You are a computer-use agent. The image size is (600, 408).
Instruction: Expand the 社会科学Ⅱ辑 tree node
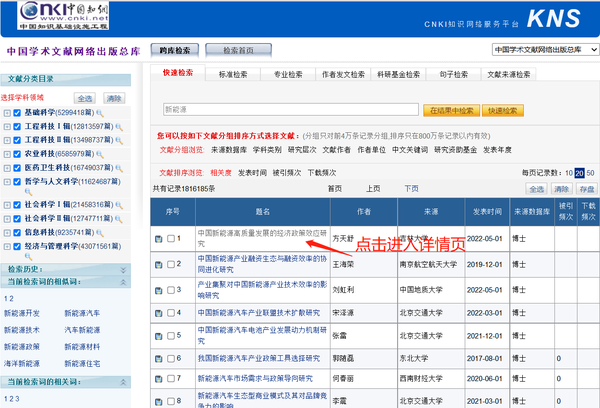click(7, 219)
